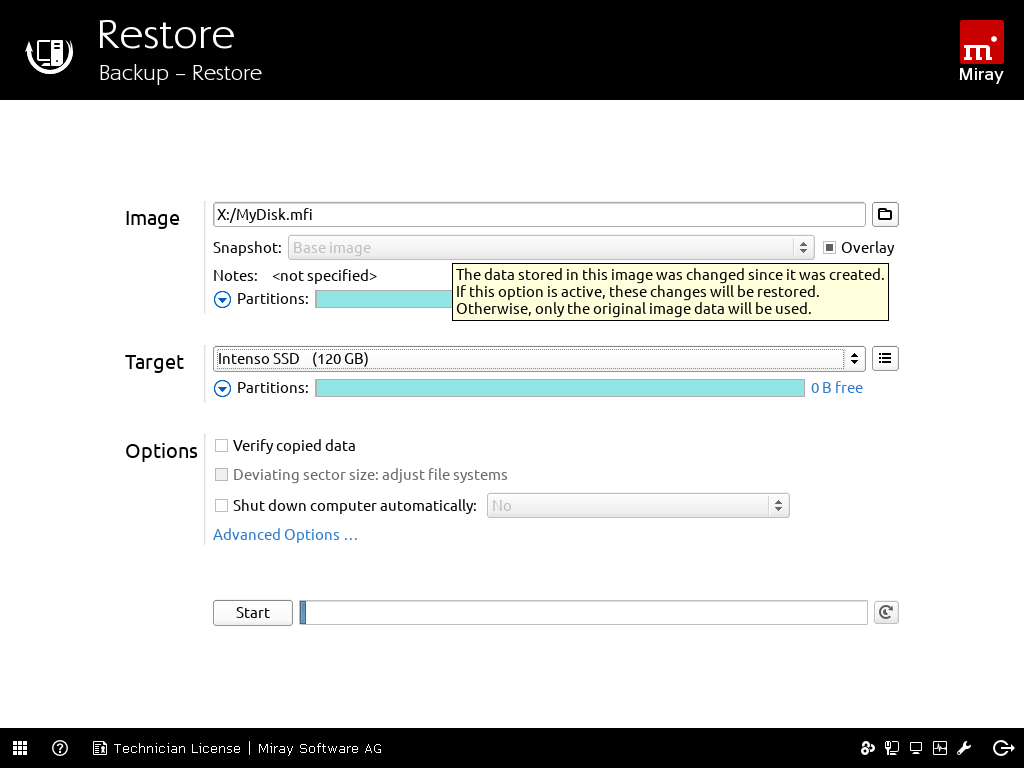Click the Start button
The height and width of the screenshot is (768, 1024).
tap(253, 613)
